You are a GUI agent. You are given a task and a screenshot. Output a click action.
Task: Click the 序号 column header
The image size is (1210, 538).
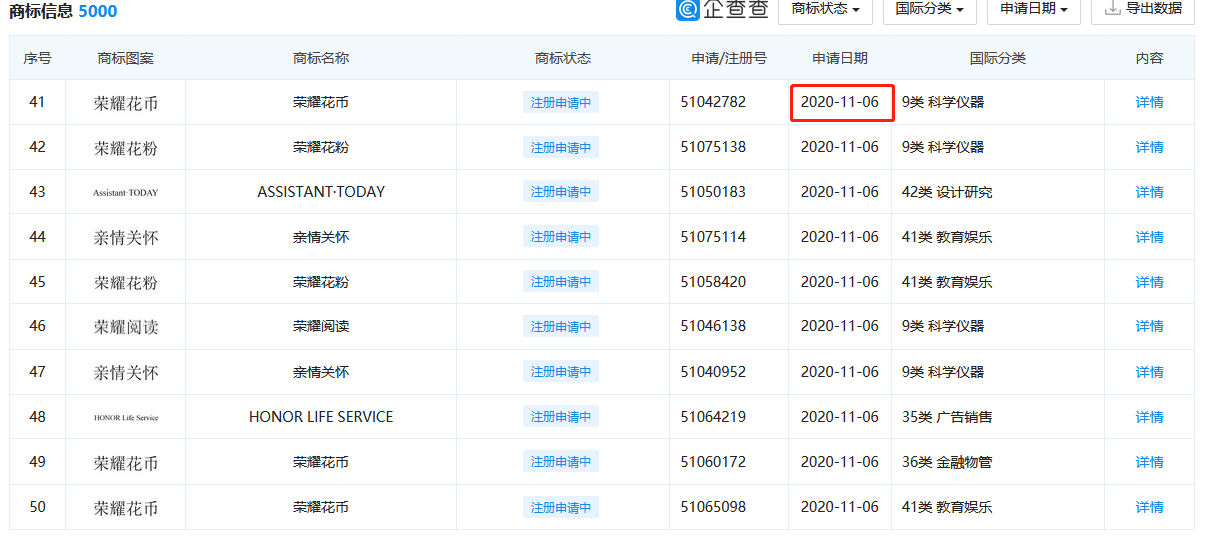tap(38, 58)
